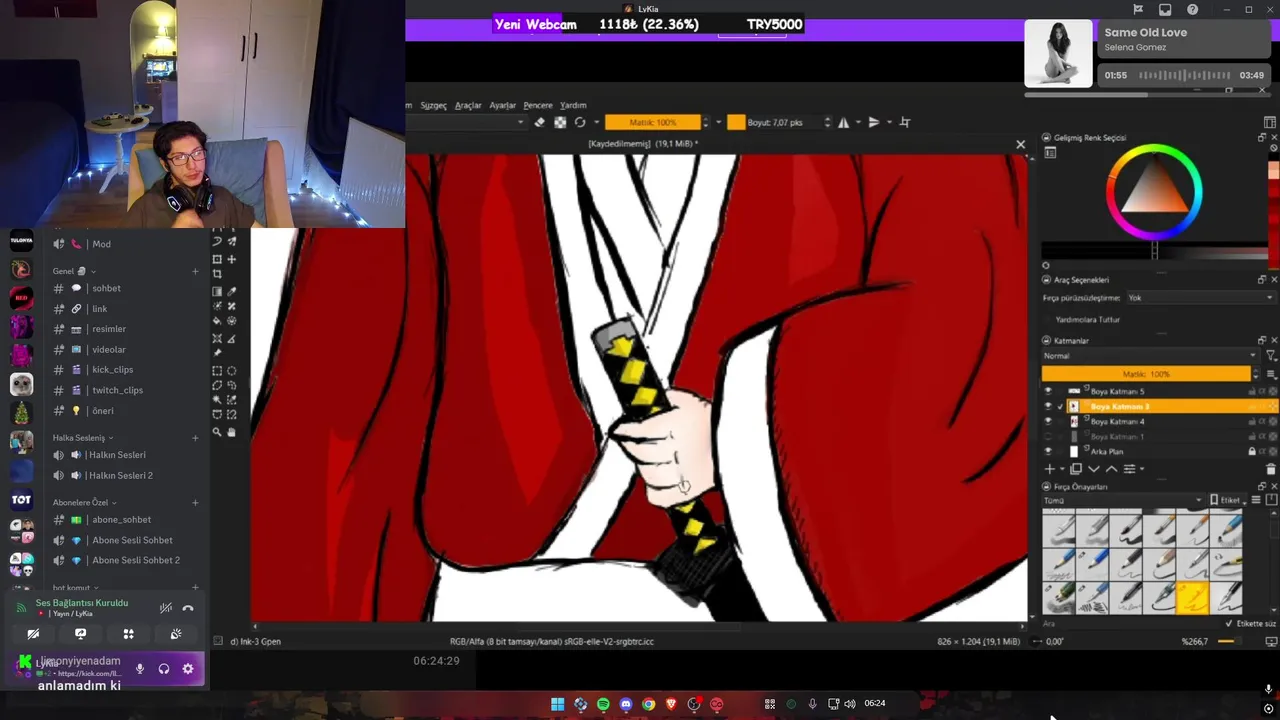
Task: Open Ayarlar menu
Action: click(x=502, y=105)
